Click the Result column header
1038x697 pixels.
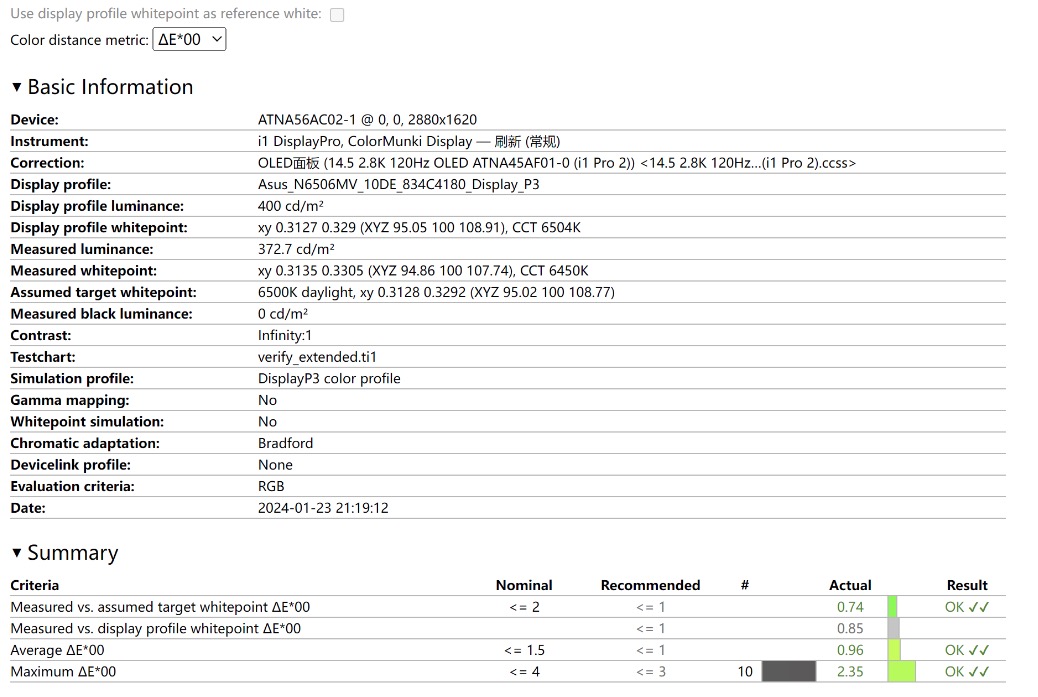click(967, 585)
